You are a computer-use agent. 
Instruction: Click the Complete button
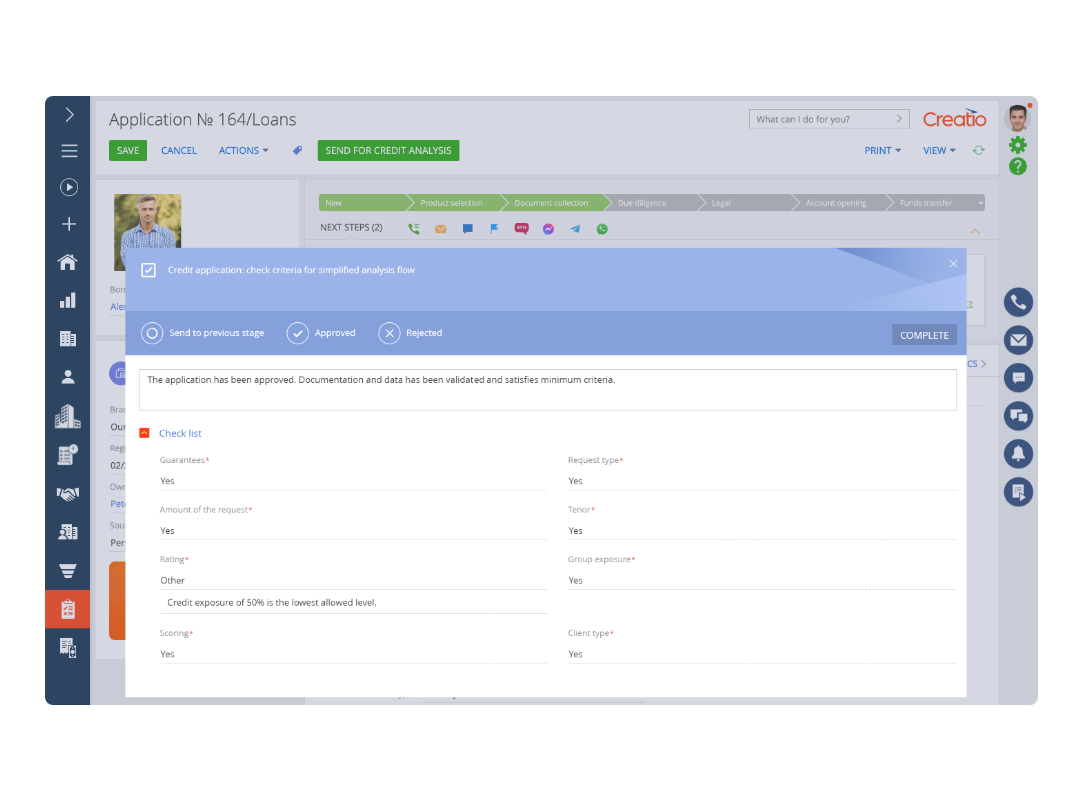(924, 335)
